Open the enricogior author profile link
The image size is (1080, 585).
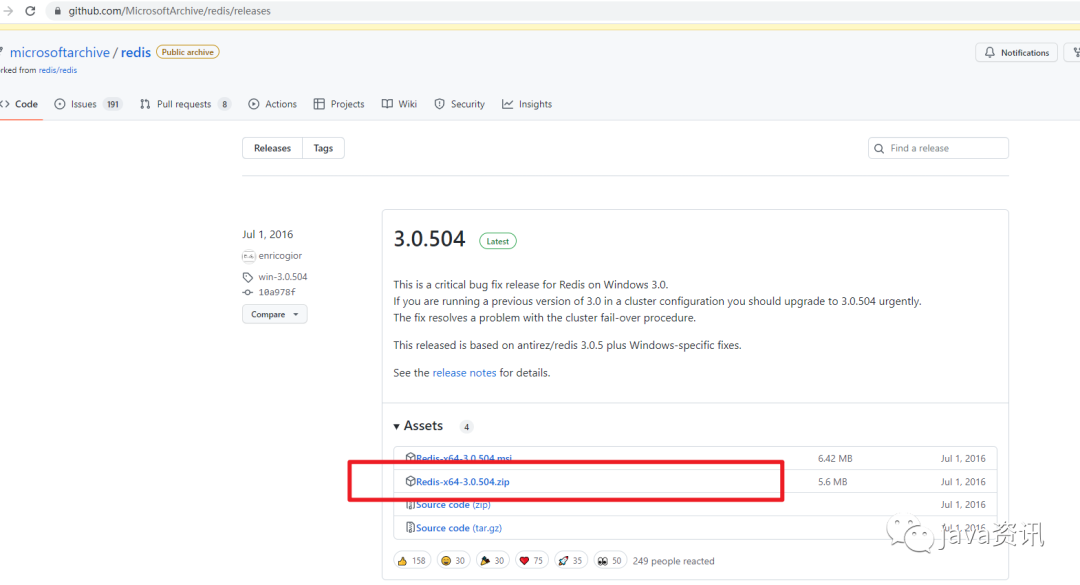coord(280,256)
